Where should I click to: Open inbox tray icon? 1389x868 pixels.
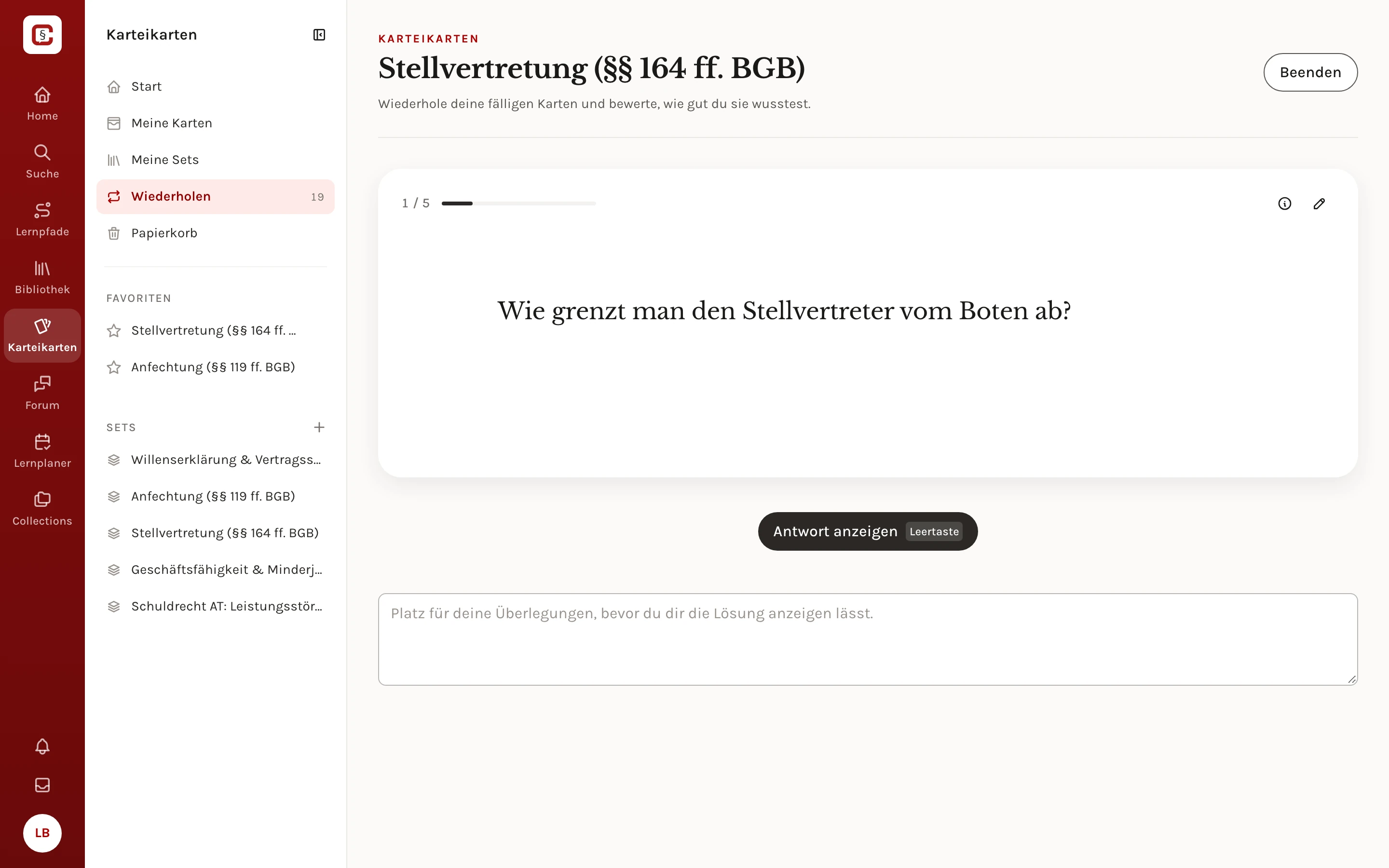coord(42,785)
